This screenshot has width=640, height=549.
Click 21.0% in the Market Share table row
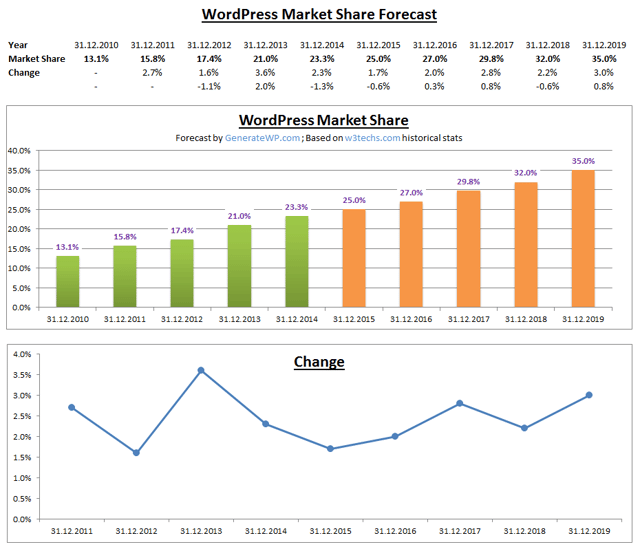(265, 59)
